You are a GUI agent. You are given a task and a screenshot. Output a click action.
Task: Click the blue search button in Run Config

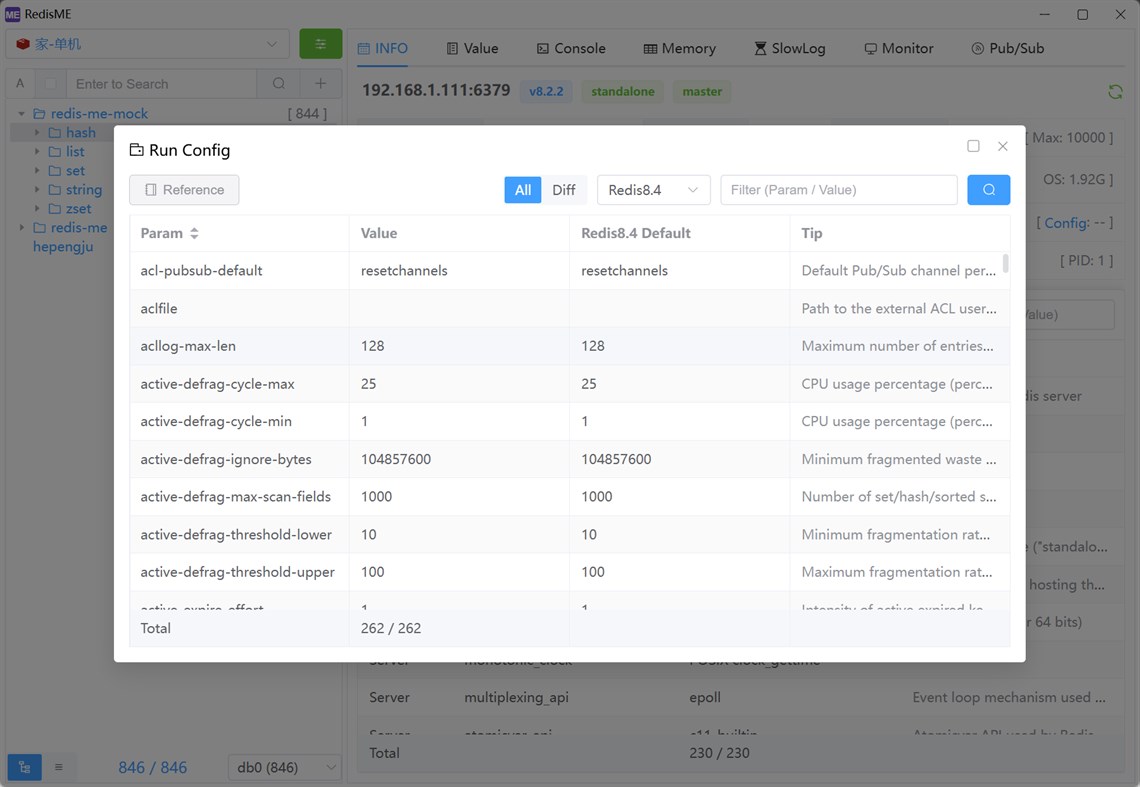click(988, 190)
